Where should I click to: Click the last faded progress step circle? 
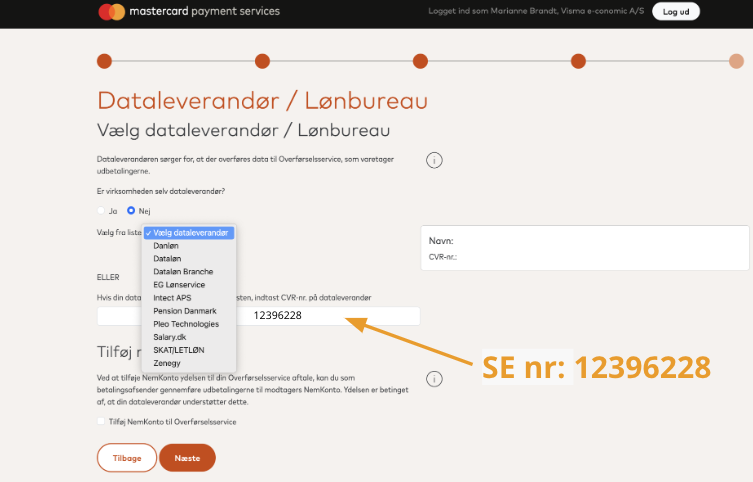coord(736,61)
